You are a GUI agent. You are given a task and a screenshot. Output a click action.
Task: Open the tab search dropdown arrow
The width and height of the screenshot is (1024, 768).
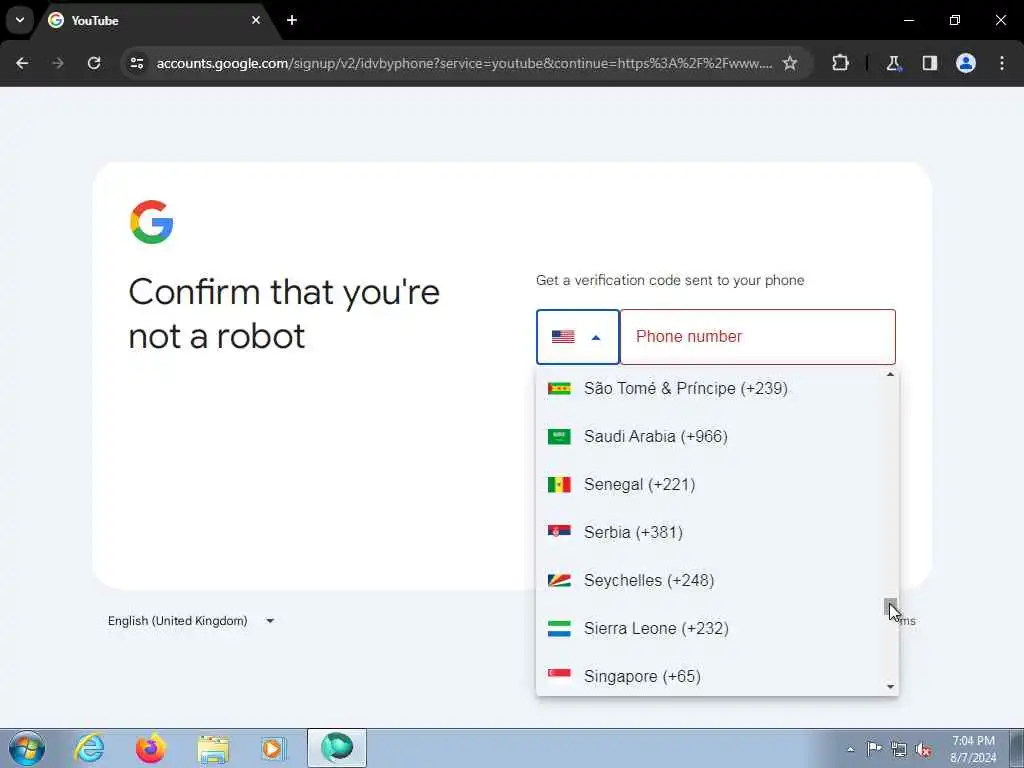coord(20,20)
